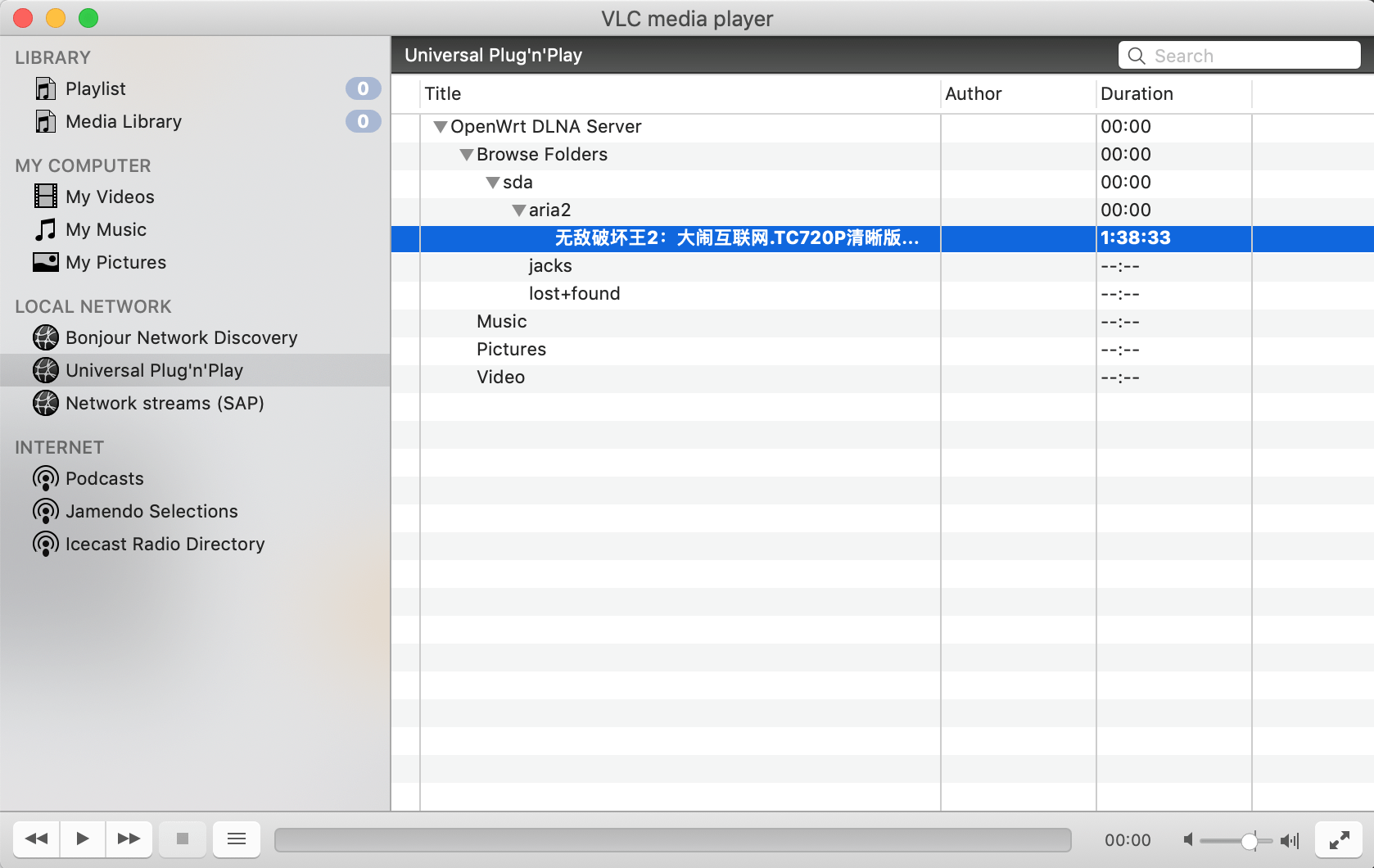The width and height of the screenshot is (1374, 868).
Task: Select My Videos film icon
Action: [46, 197]
